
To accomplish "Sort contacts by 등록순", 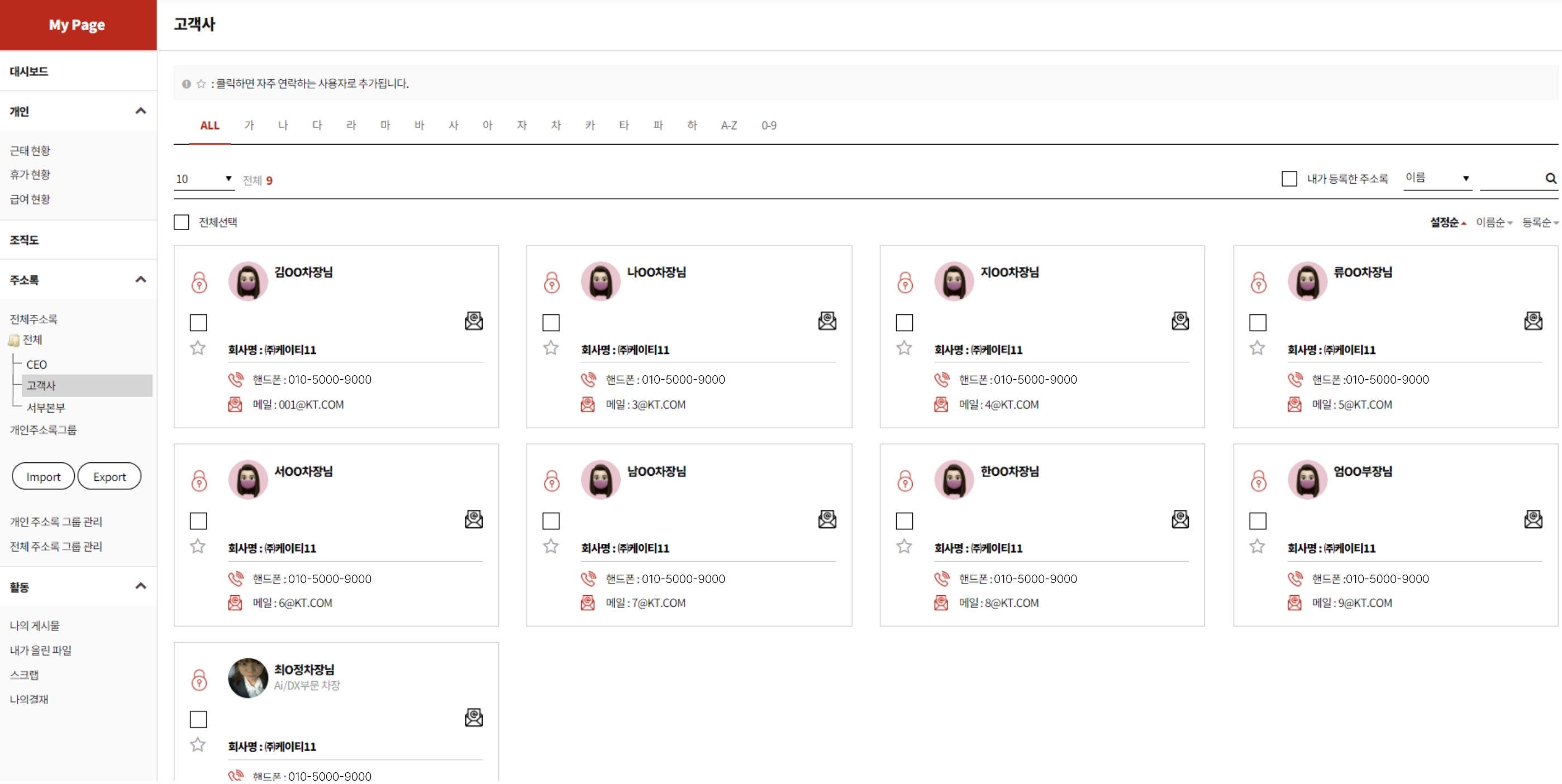I will pyautogui.click(x=1540, y=223).
